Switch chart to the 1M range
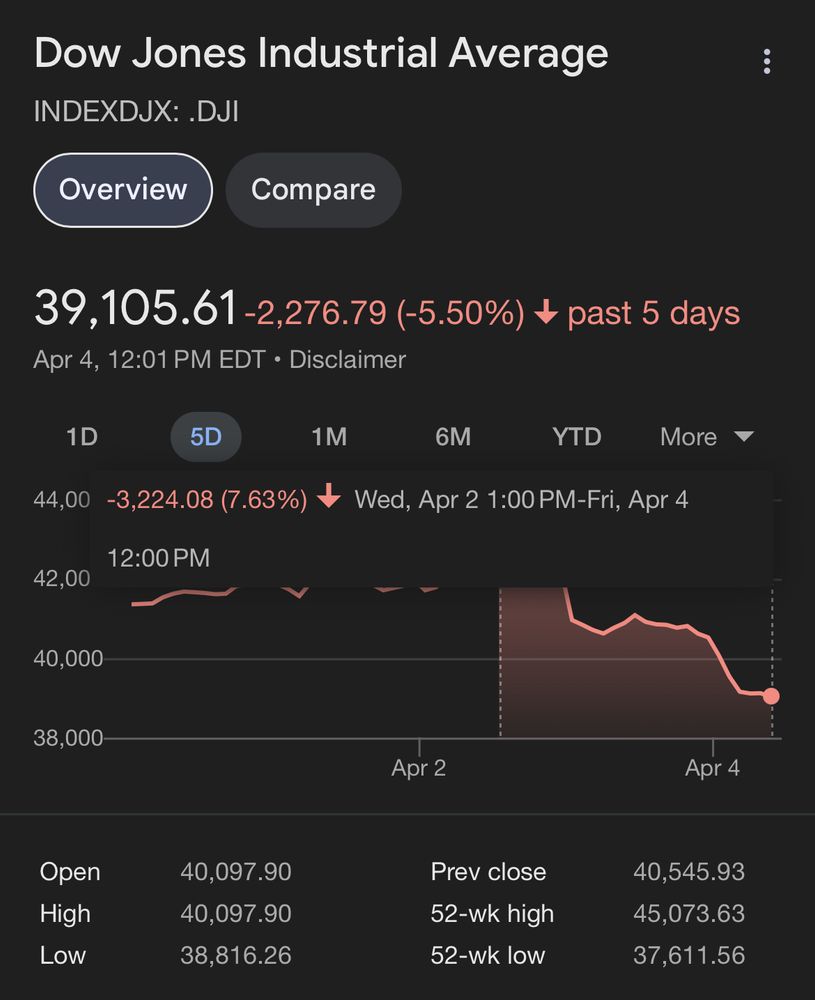This screenshot has width=815, height=1000. (329, 437)
